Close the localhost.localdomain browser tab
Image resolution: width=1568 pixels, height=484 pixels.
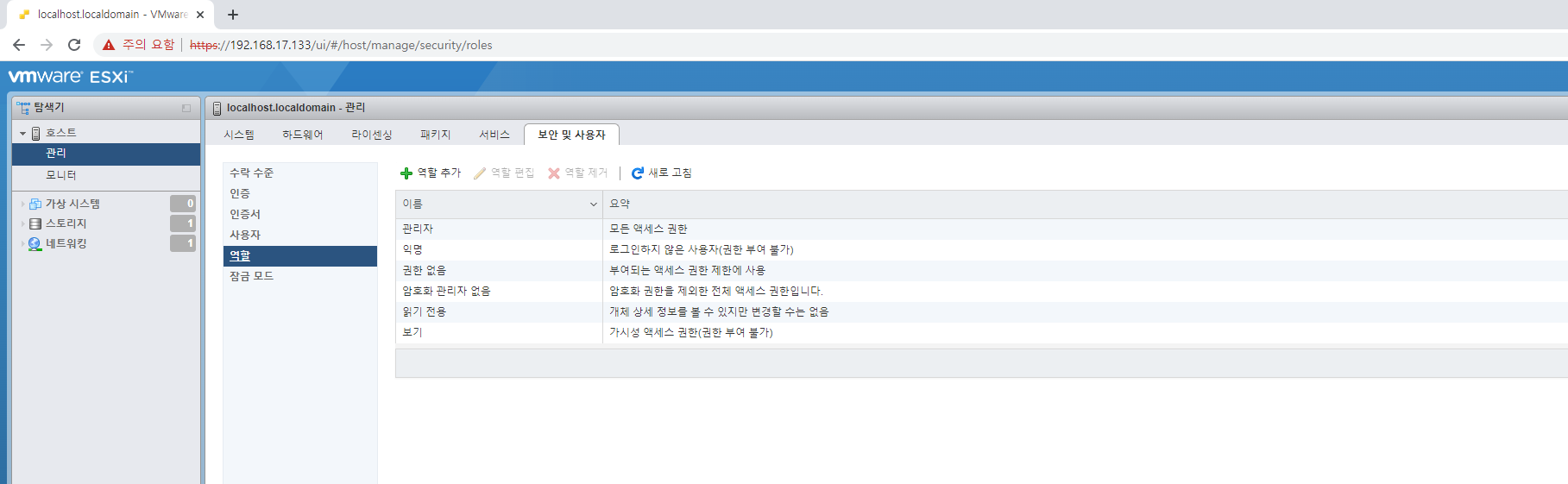(200, 15)
